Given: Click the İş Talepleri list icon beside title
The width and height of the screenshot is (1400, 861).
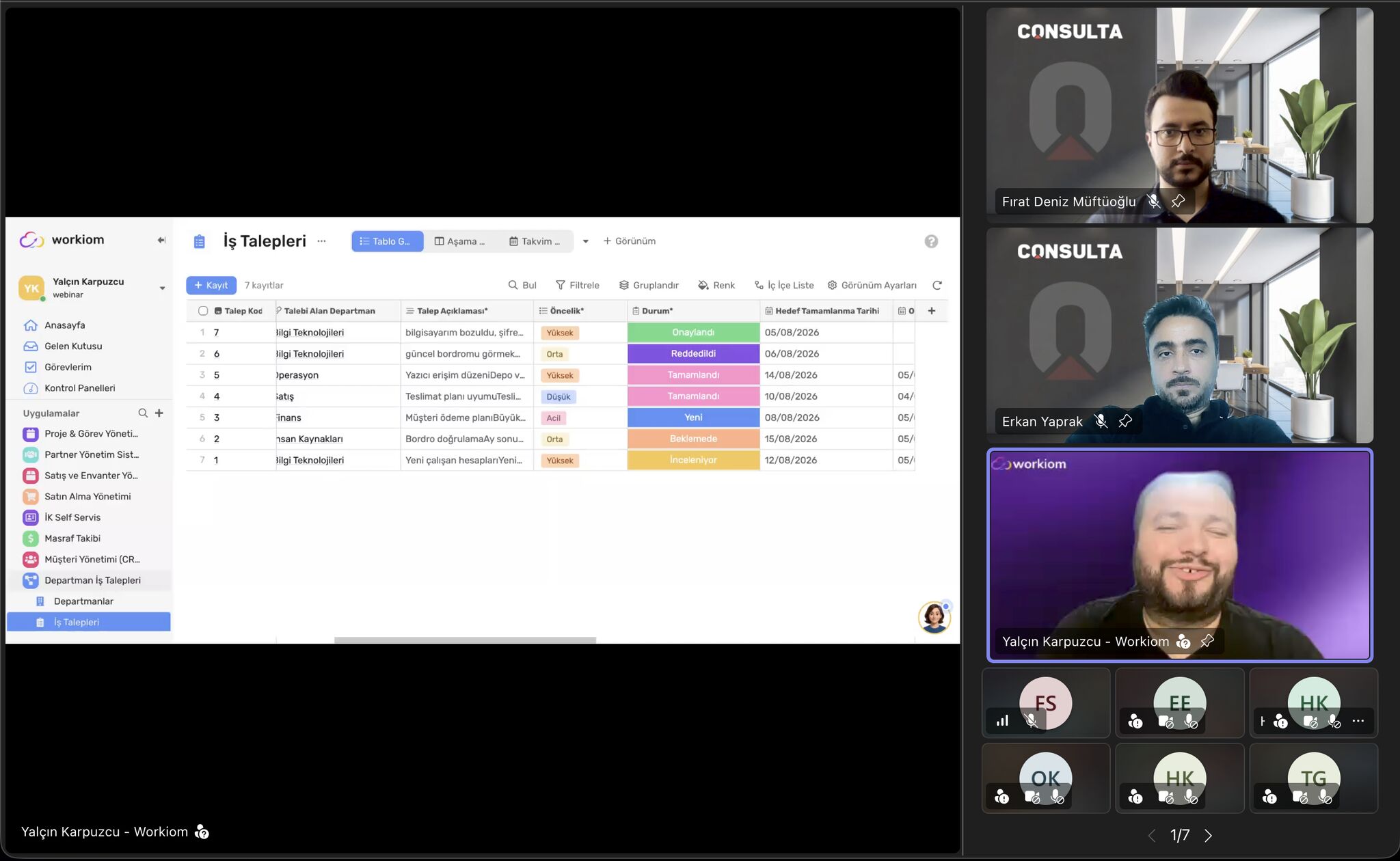Looking at the screenshot, I should (199, 241).
